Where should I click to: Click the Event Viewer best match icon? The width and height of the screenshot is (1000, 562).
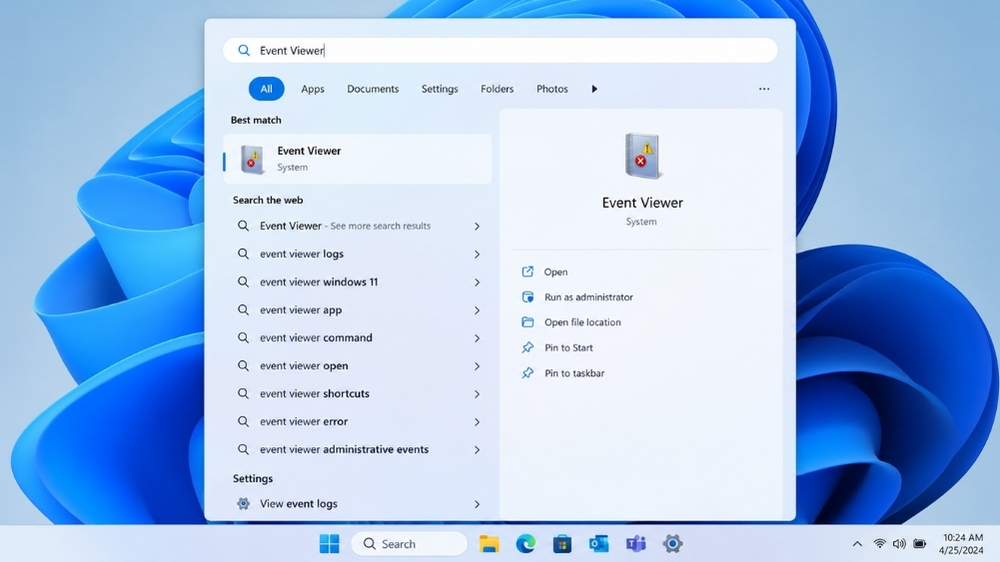click(x=252, y=159)
